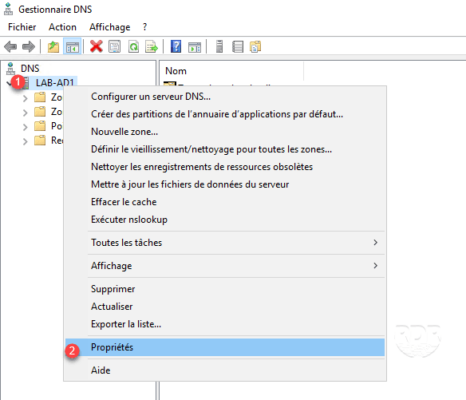Choose Définir le vieillissement/nettoyage pour toutes les zones
The width and height of the screenshot is (466, 400).
click(x=225, y=149)
